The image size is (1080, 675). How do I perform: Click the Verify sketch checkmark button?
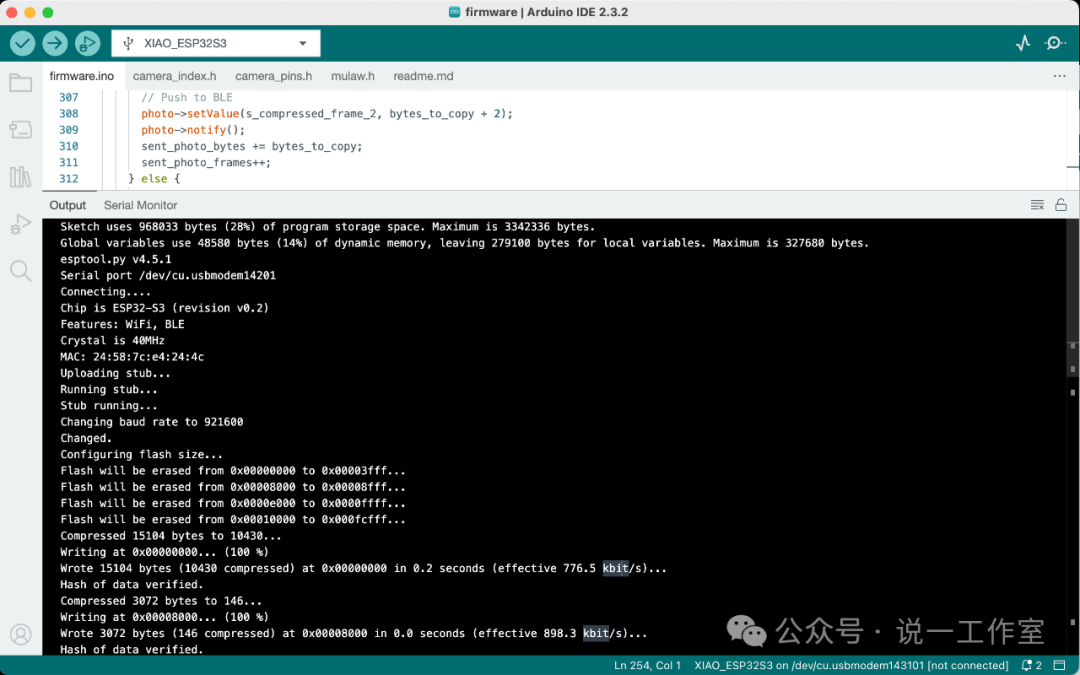[23, 43]
